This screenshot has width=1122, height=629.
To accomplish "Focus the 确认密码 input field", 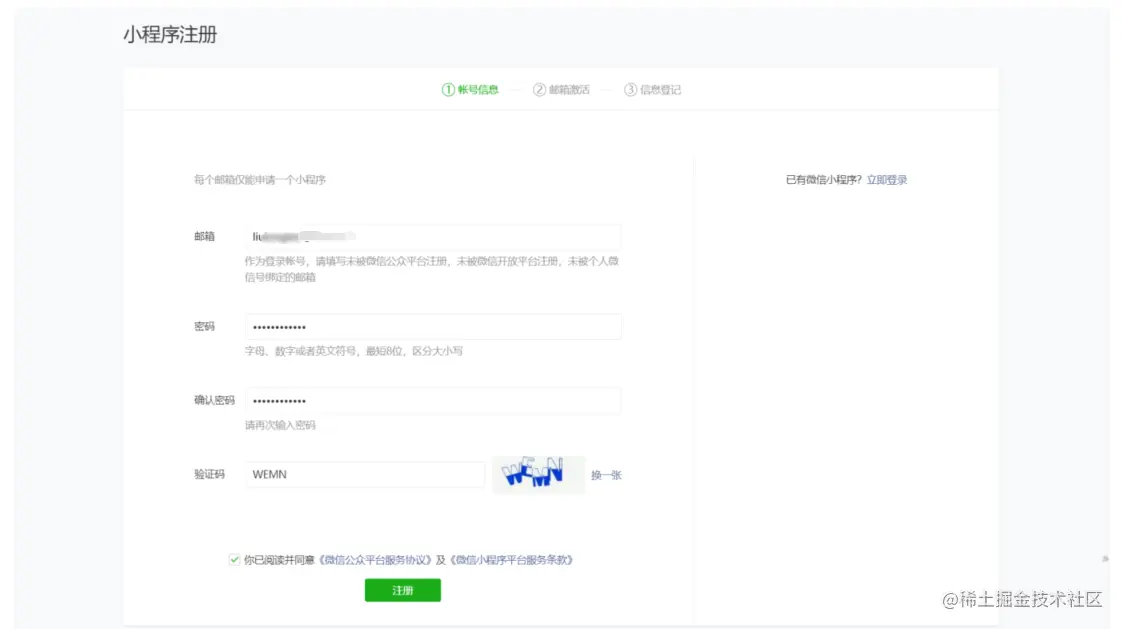I will coord(433,401).
